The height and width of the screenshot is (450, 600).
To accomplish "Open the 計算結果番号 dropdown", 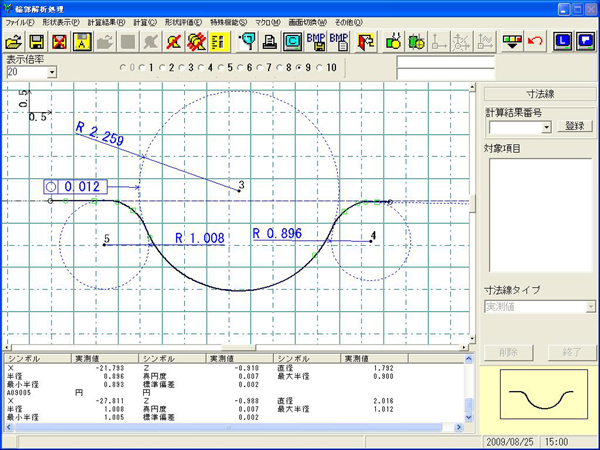I will click(520, 127).
